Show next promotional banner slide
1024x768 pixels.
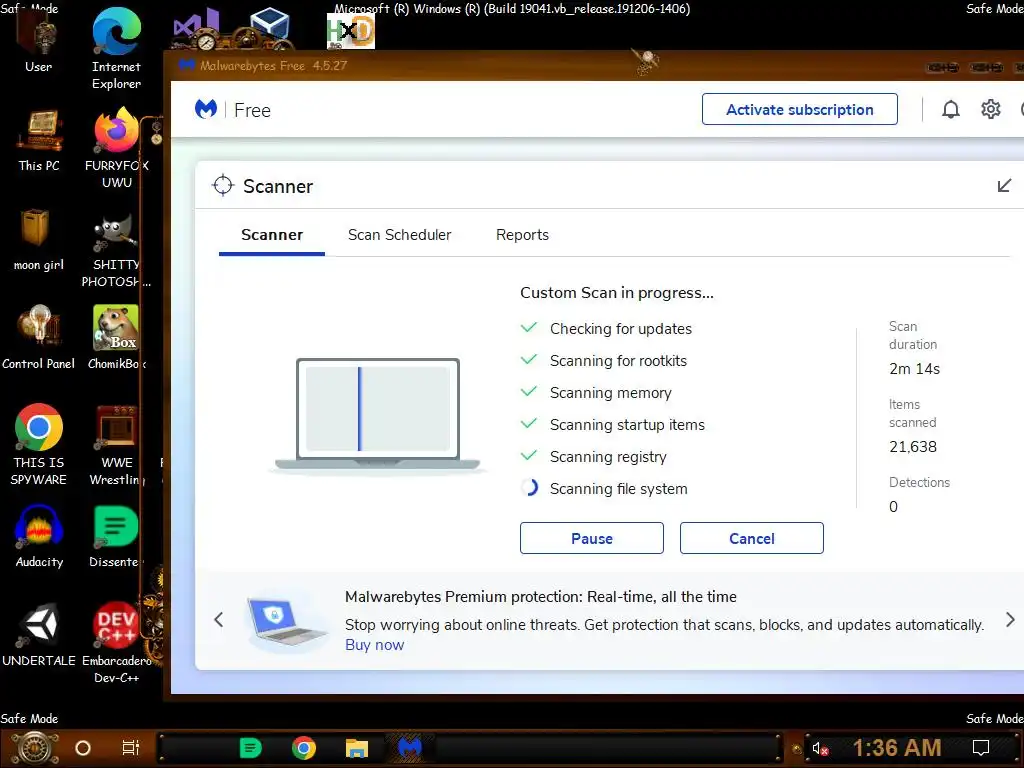click(1010, 619)
